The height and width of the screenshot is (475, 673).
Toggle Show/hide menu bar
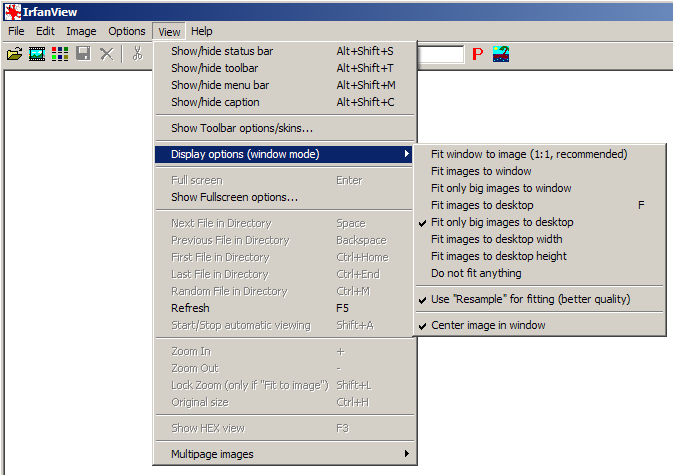(284, 85)
